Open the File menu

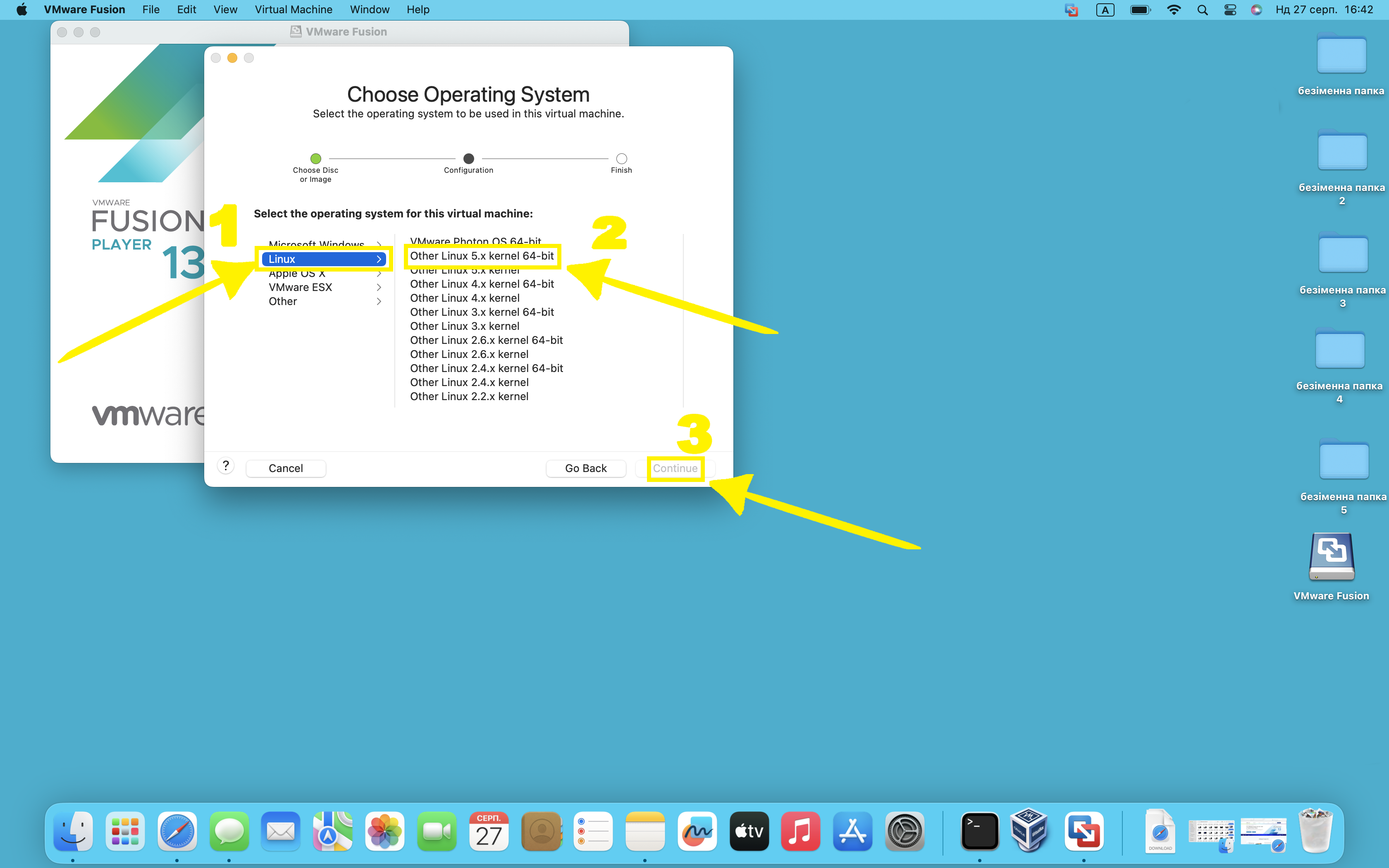click(151, 10)
